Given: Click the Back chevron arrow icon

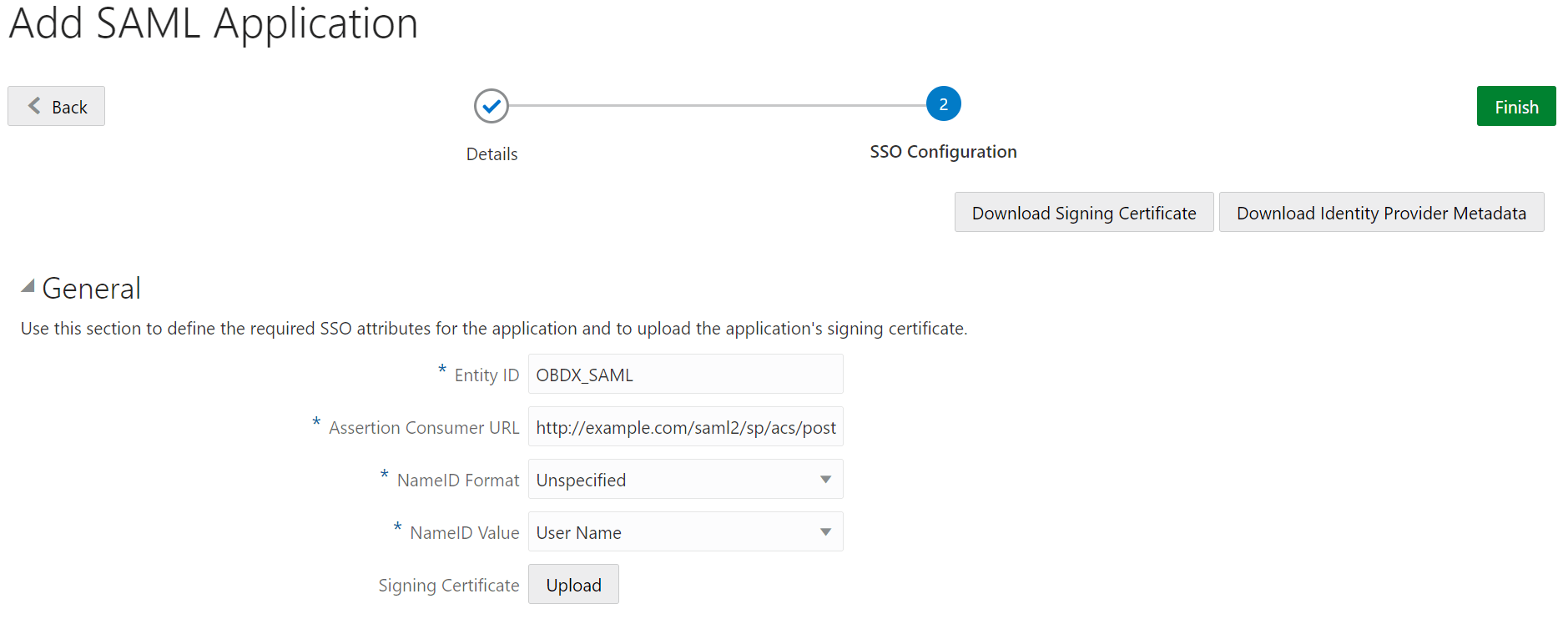Looking at the screenshot, I should click(x=34, y=106).
